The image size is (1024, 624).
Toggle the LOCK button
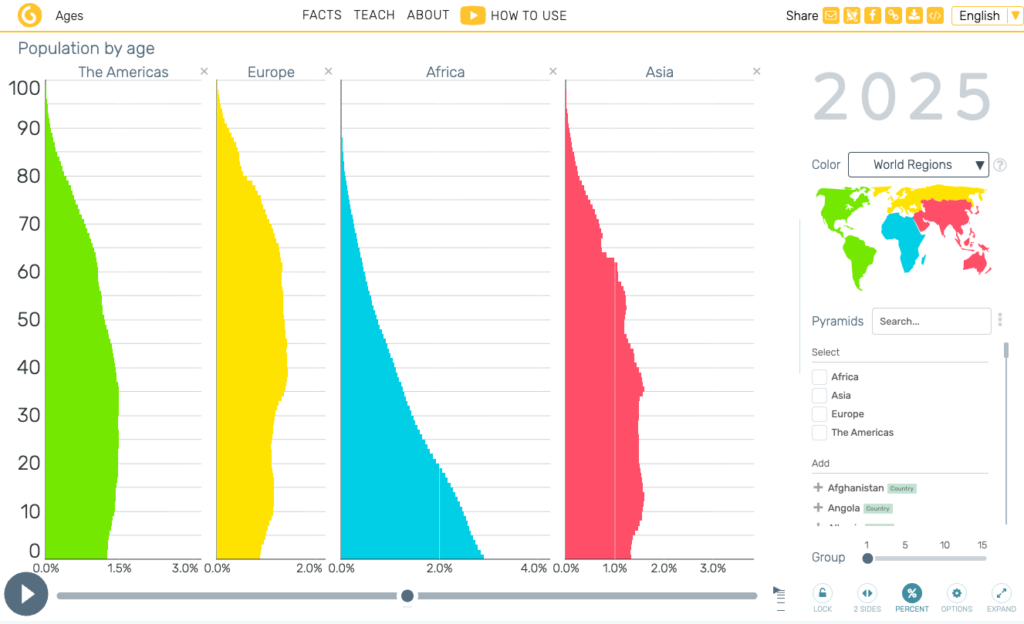tap(822, 597)
